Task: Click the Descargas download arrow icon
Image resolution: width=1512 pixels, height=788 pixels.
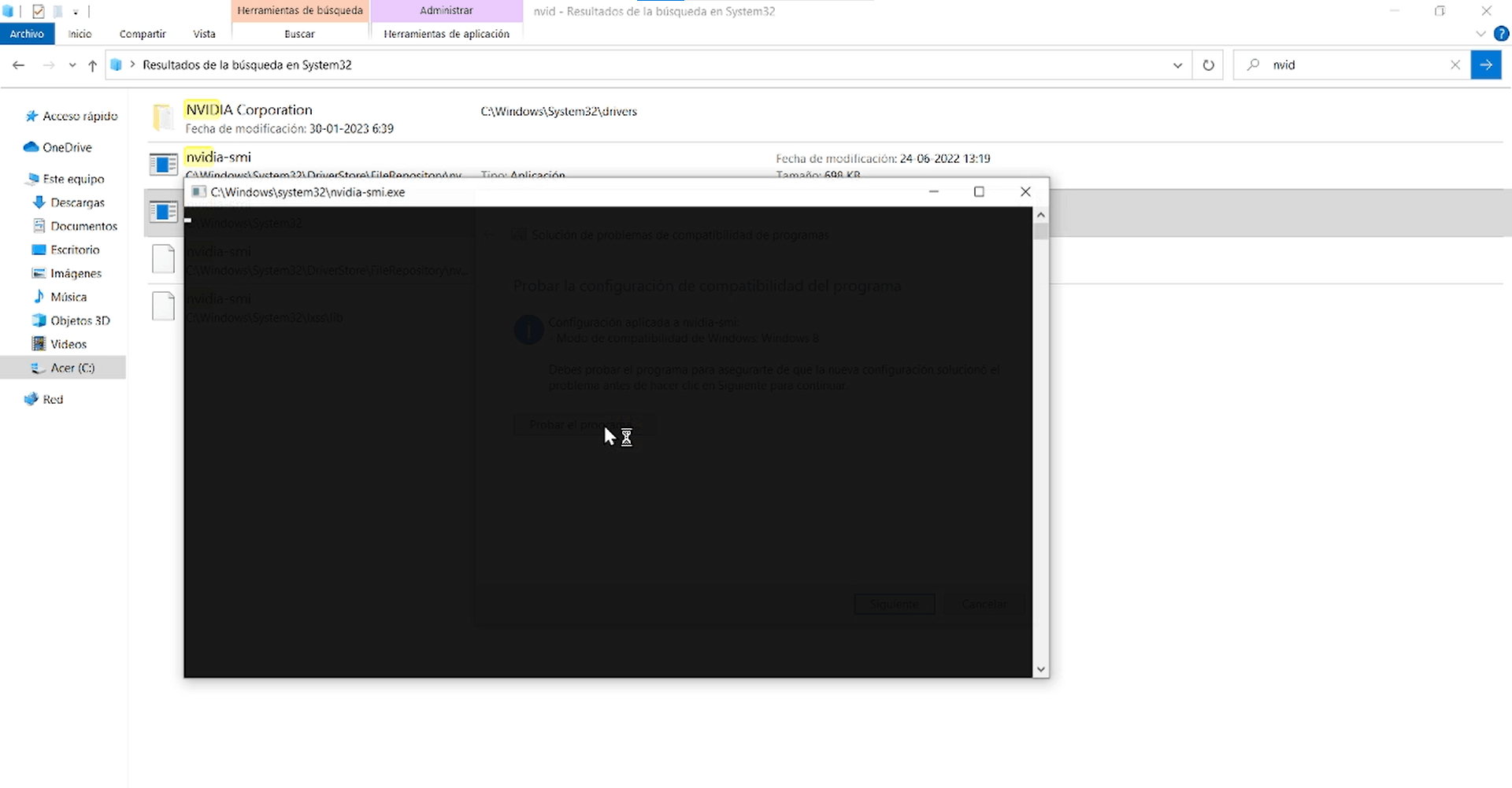Action: click(39, 202)
